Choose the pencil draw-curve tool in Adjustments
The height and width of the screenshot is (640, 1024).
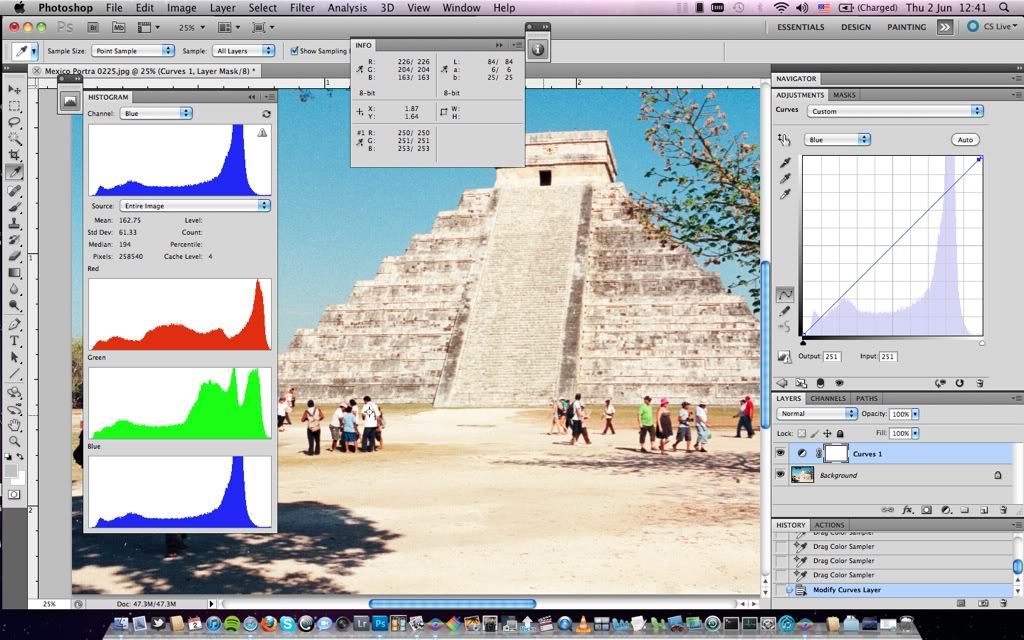[786, 311]
